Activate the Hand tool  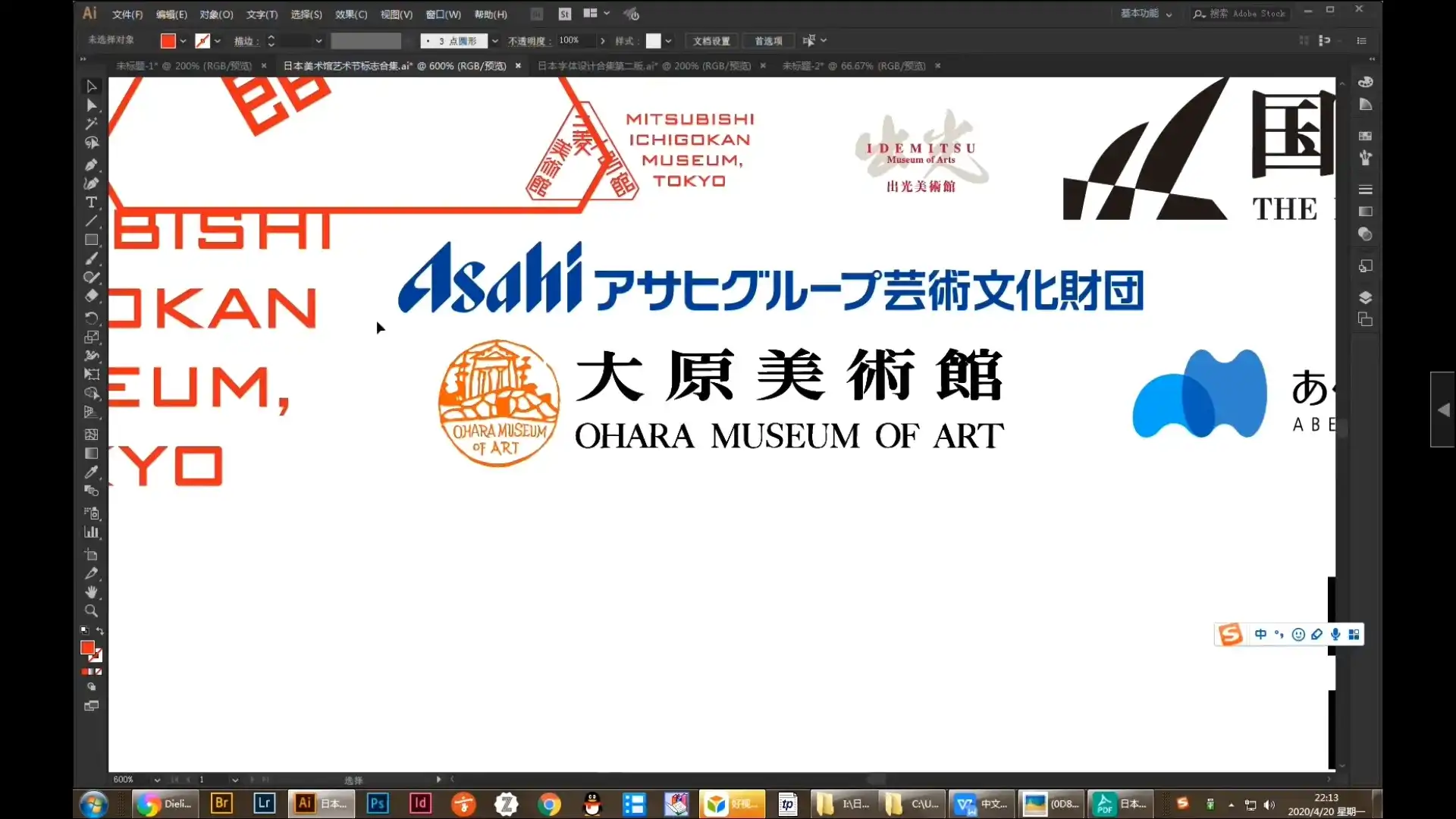91,592
